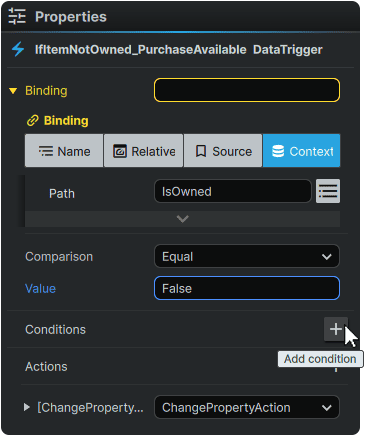Collapse the Binding section triangle
Image resolution: width=365 pixels, height=436 pixels.
tap(13, 91)
